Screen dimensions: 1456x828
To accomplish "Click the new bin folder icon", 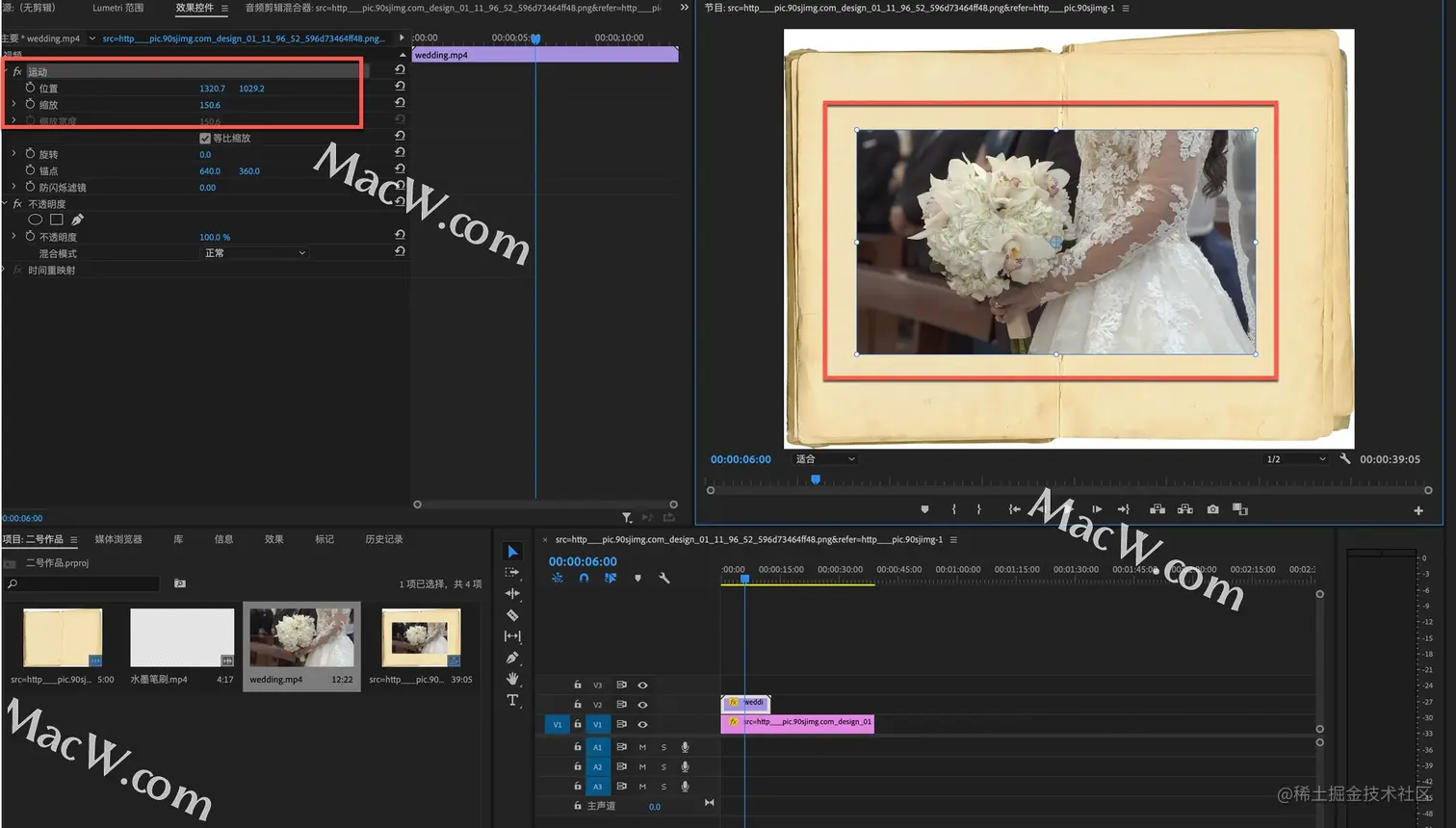I will [x=180, y=583].
